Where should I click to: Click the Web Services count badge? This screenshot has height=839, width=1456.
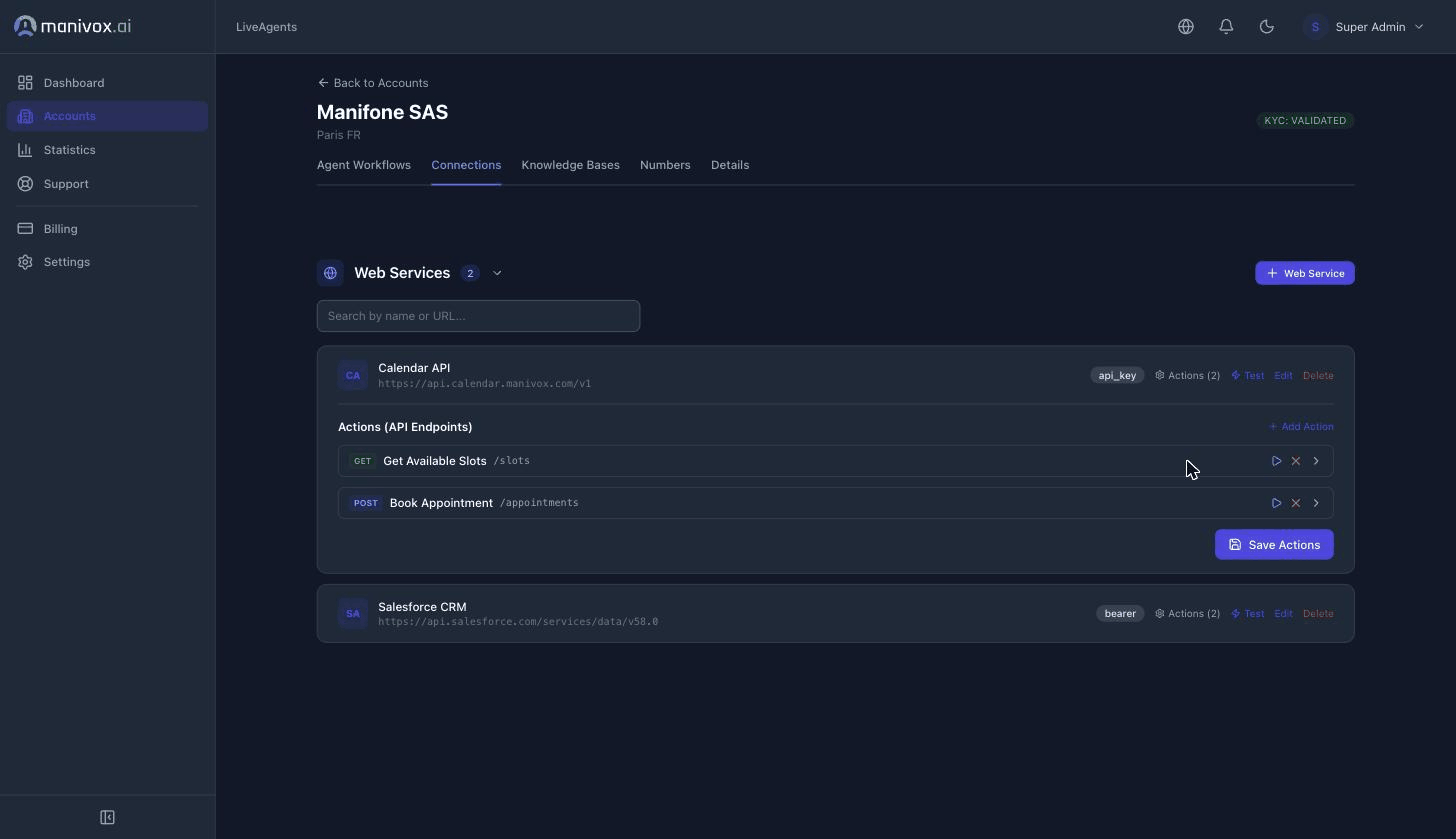[470, 273]
